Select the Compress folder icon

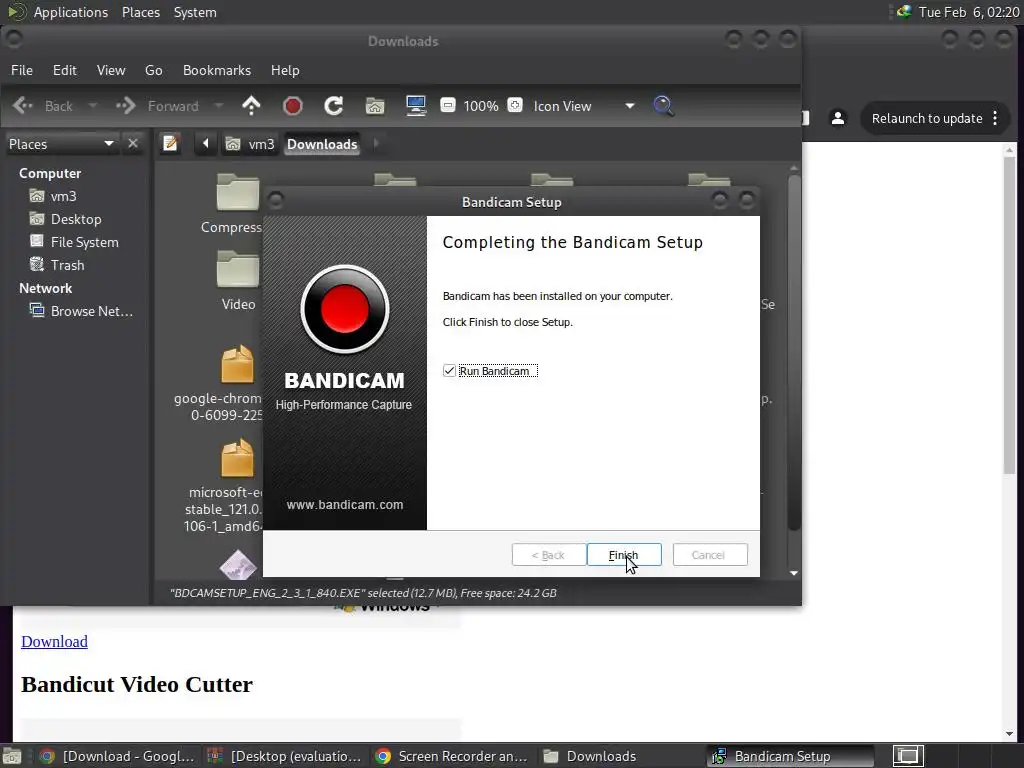coord(238,193)
